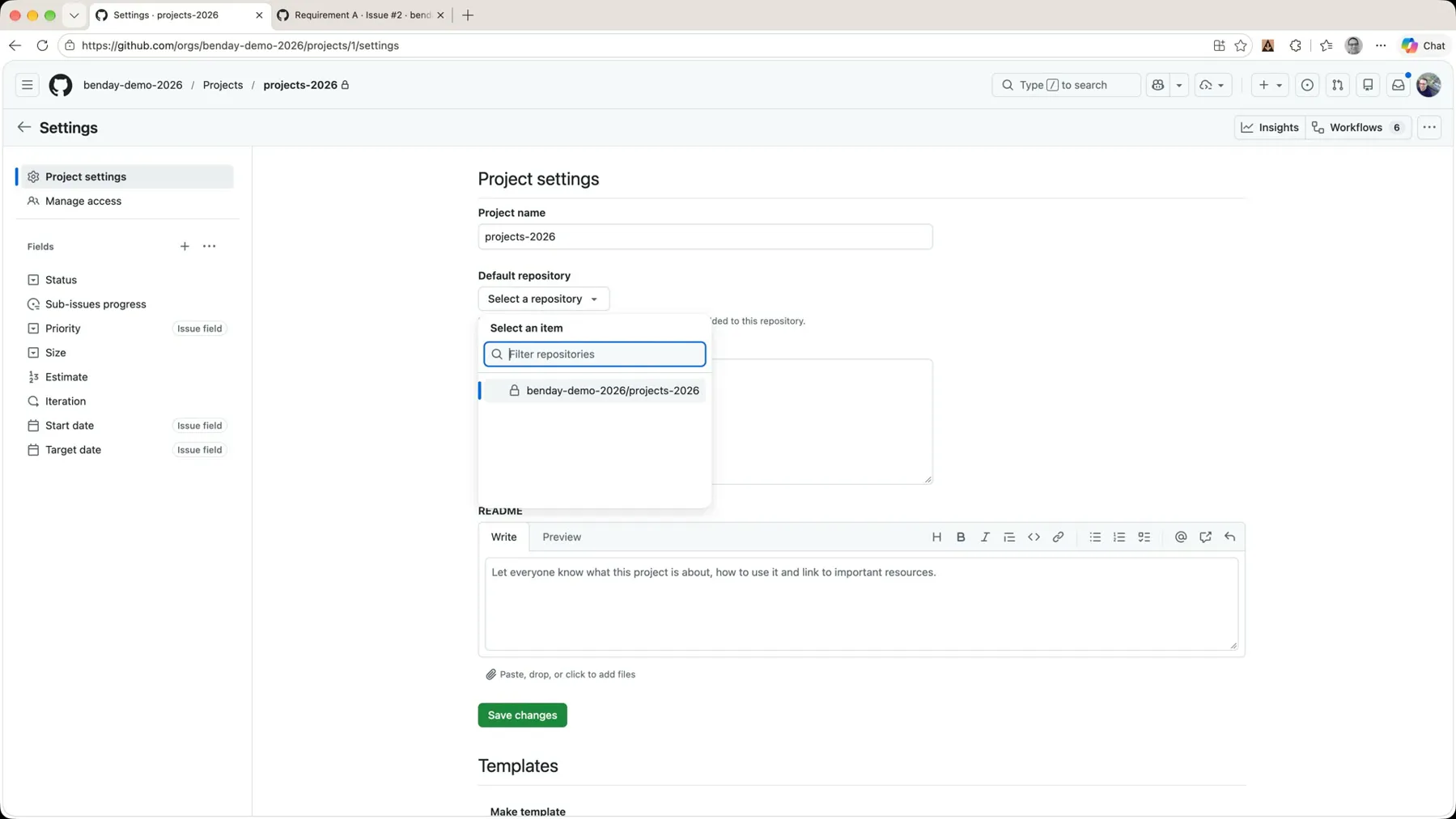The height and width of the screenshot is (819, 1456).
Task: Add cross-reference in README toolbar
Action: coord(1205,537)
